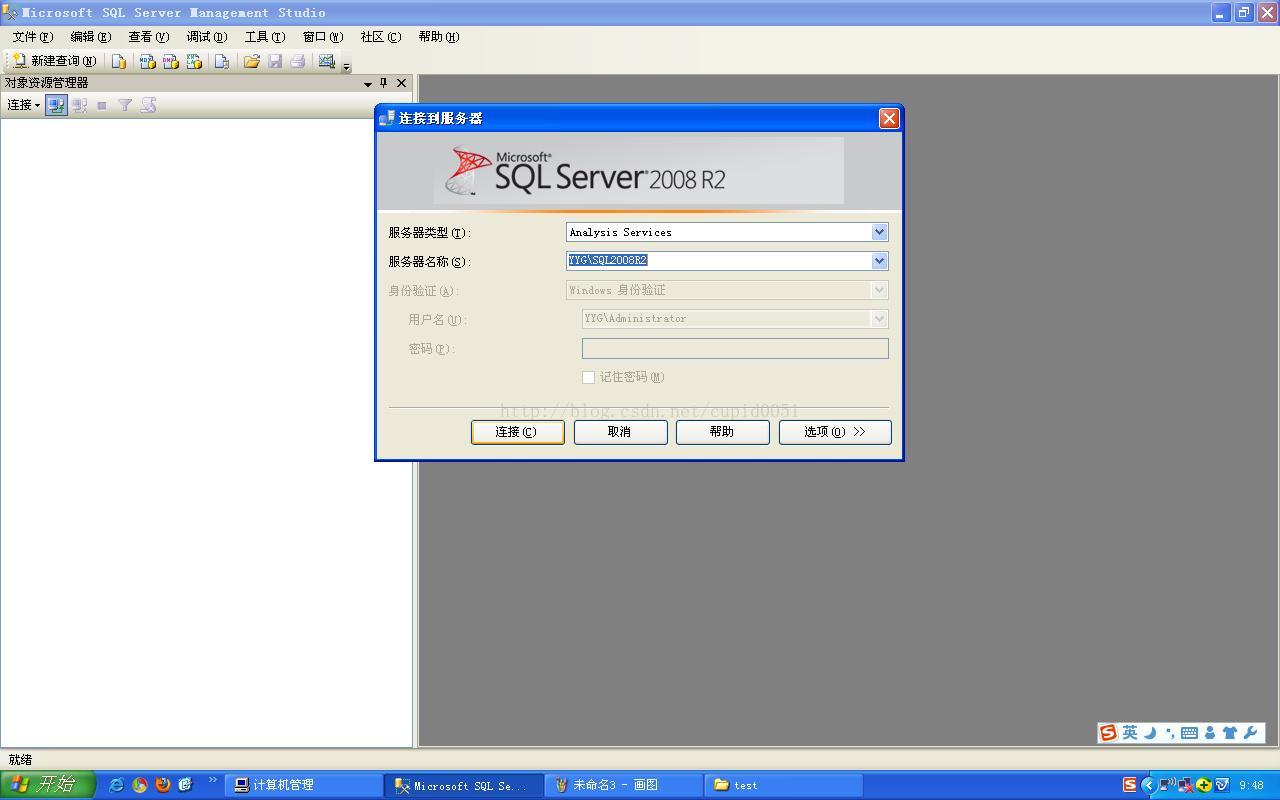Viewport: 1280px width, 800px height.
Task: Click the 帮助 button in dialog
Action: point(722,432)
